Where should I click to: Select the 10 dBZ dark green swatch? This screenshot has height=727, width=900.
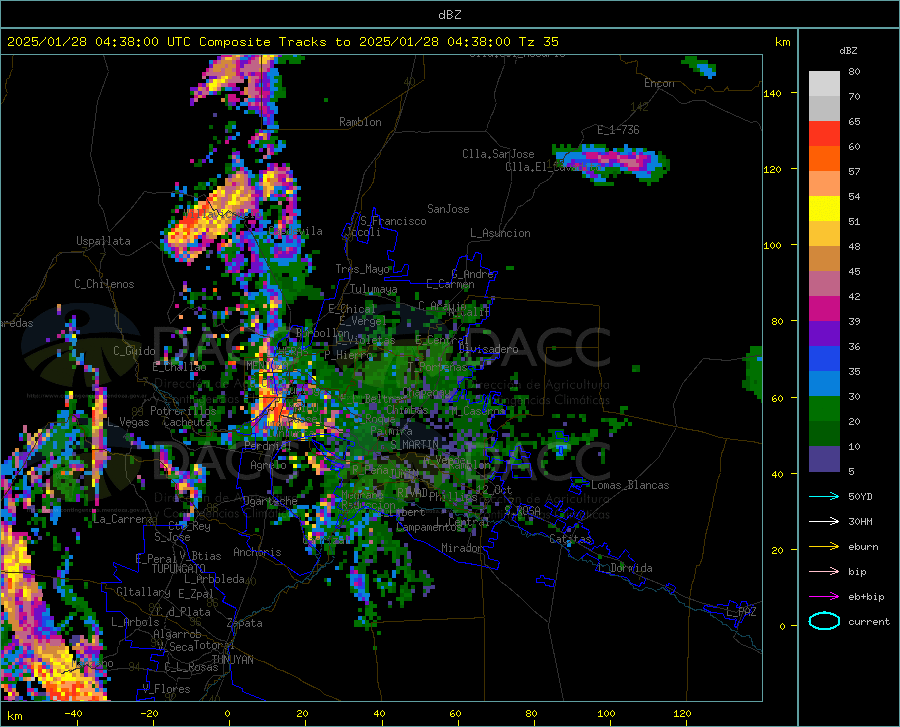click(824, 434)
